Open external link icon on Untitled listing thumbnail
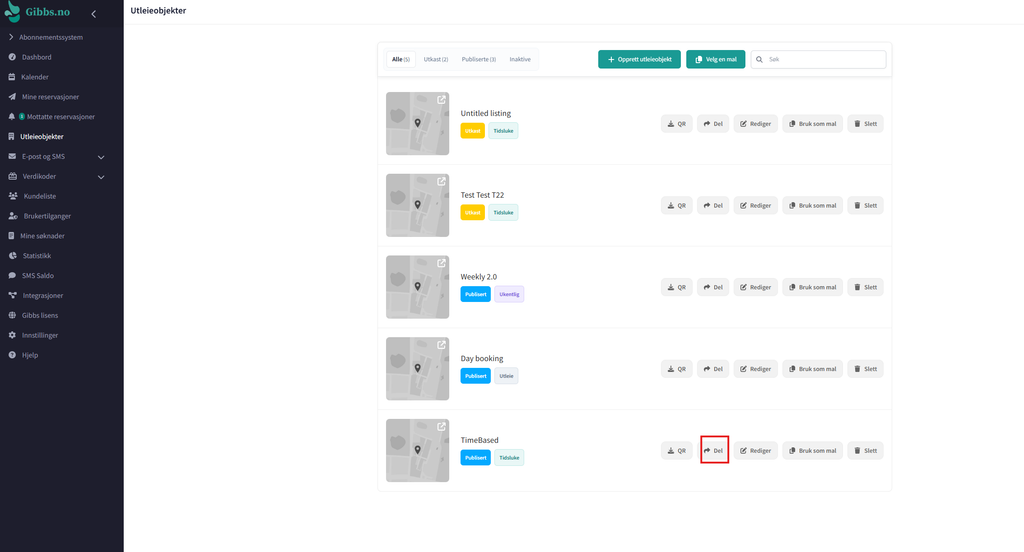Image resolution: width=1024 pixels, height=552 pixels. tap(441, 99)
